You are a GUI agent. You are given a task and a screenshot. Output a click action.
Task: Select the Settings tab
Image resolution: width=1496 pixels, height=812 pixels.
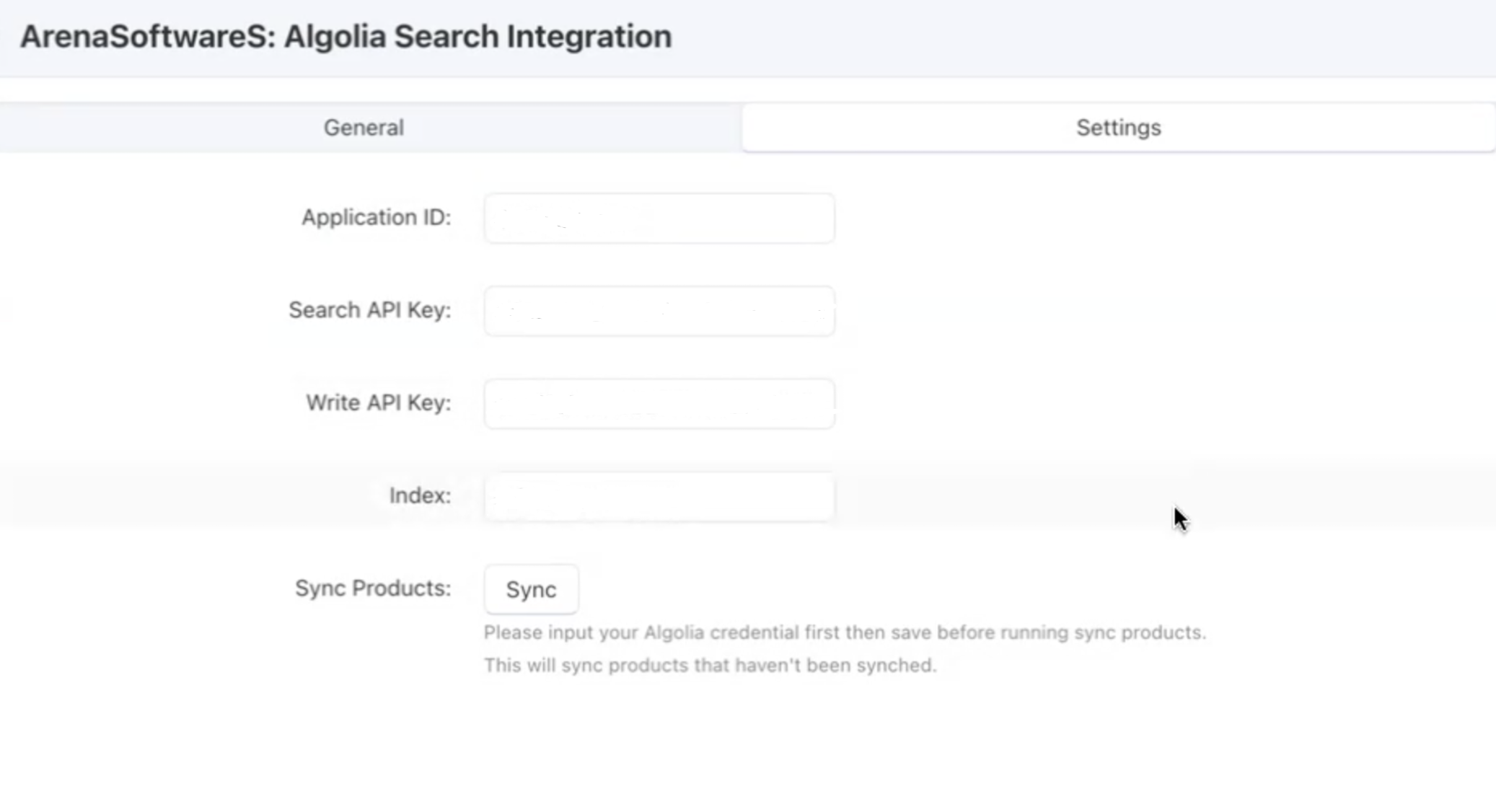click(x=1119, y=128)
